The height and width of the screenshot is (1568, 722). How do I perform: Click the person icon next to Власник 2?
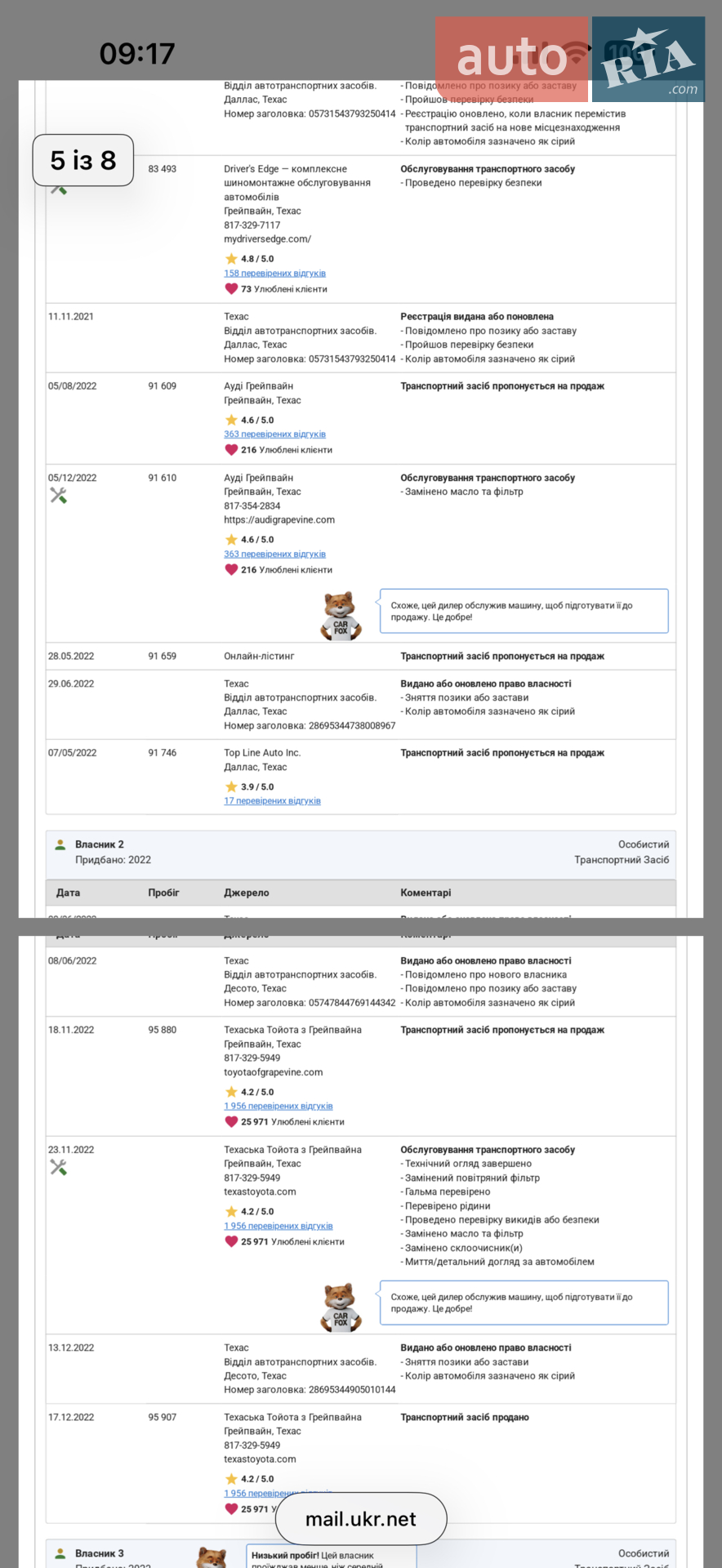60,844
